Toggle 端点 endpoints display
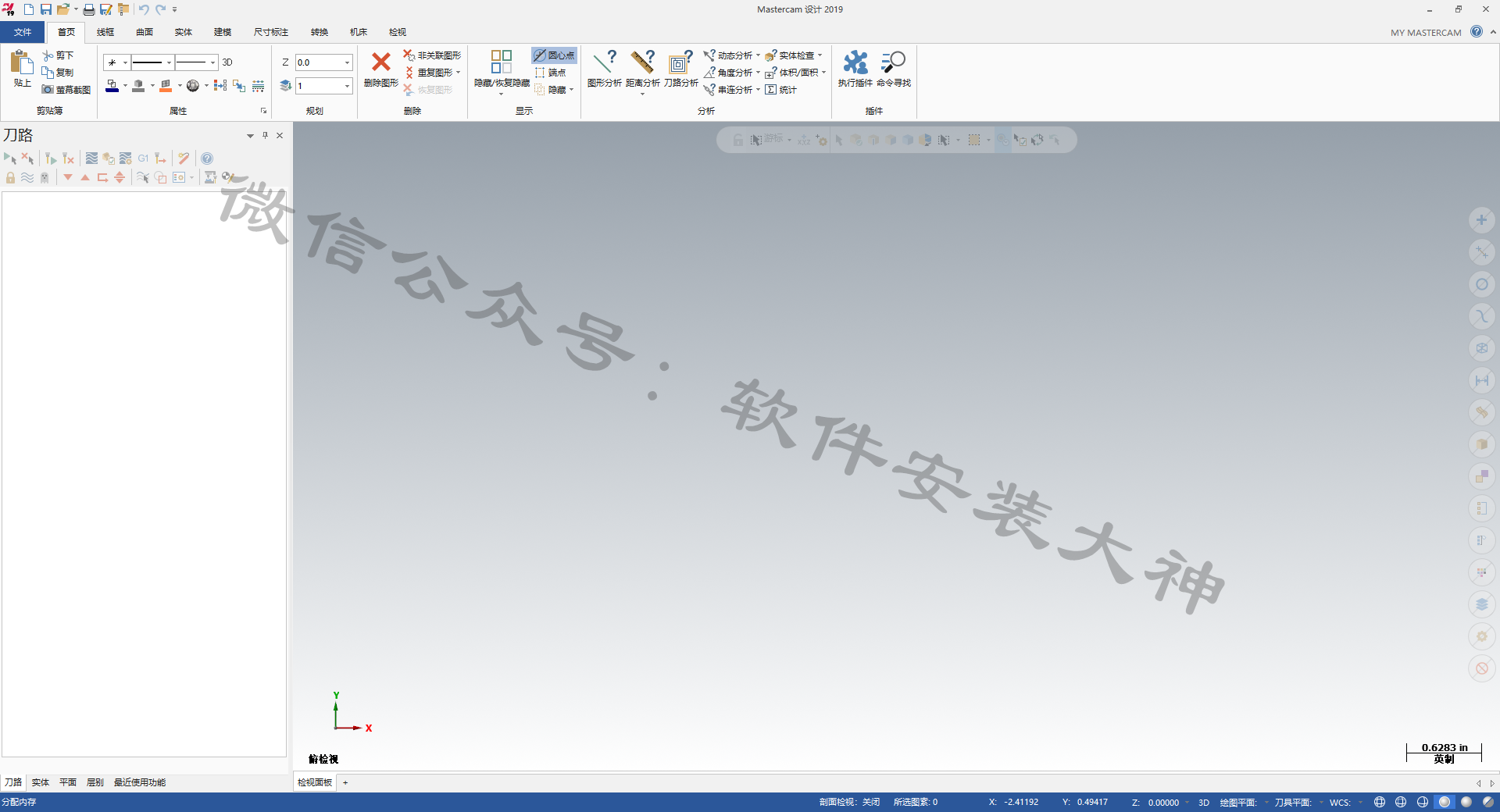 [x=550, y=73]
